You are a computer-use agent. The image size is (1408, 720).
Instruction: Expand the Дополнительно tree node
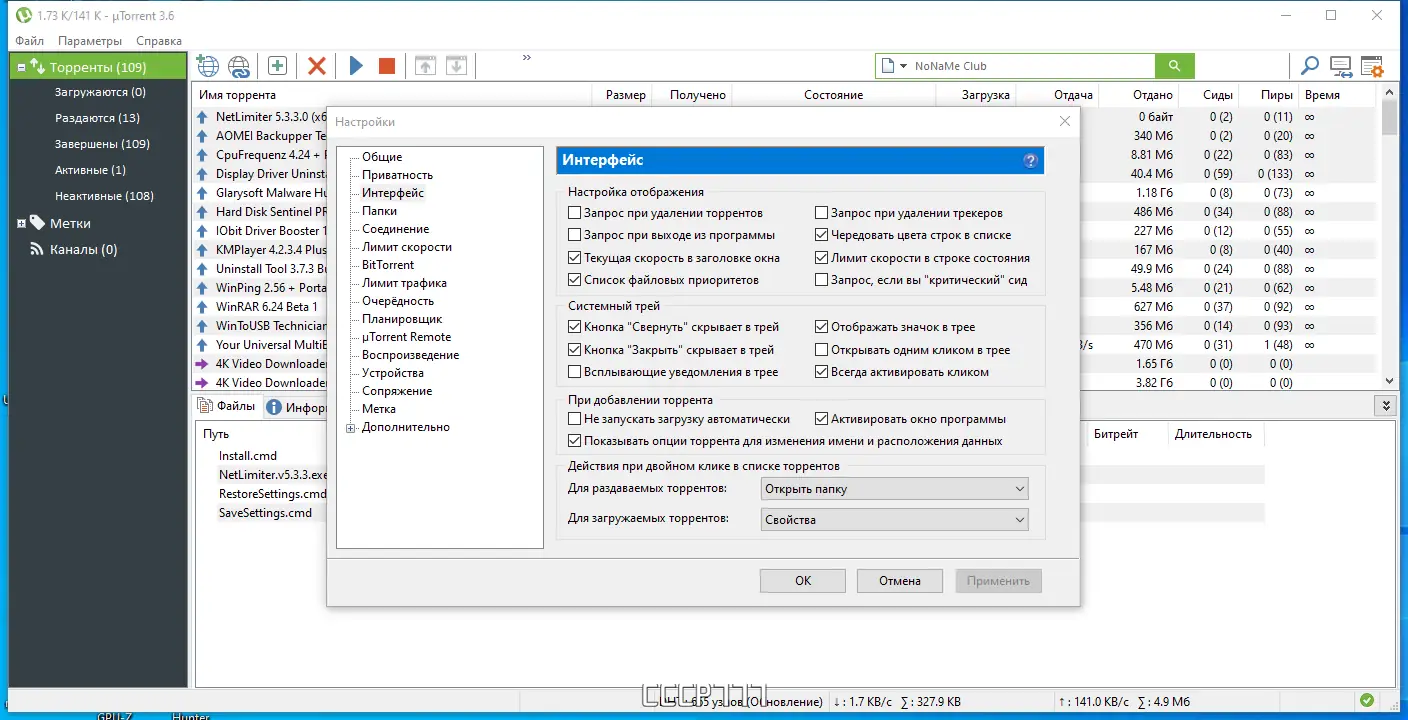click(351, 428)
